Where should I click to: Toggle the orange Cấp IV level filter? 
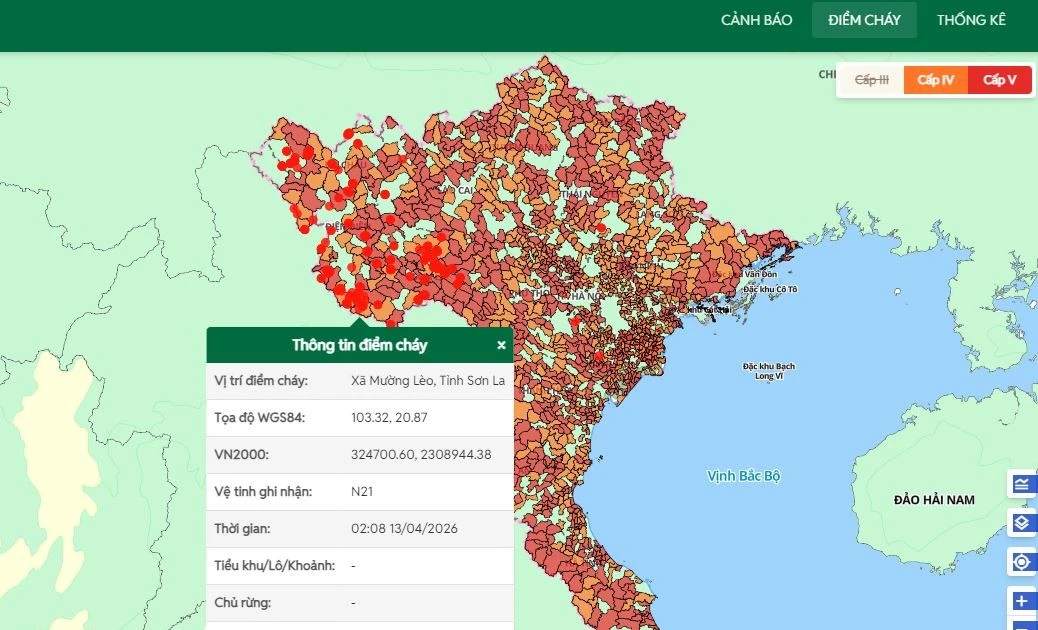coord(935,80)
